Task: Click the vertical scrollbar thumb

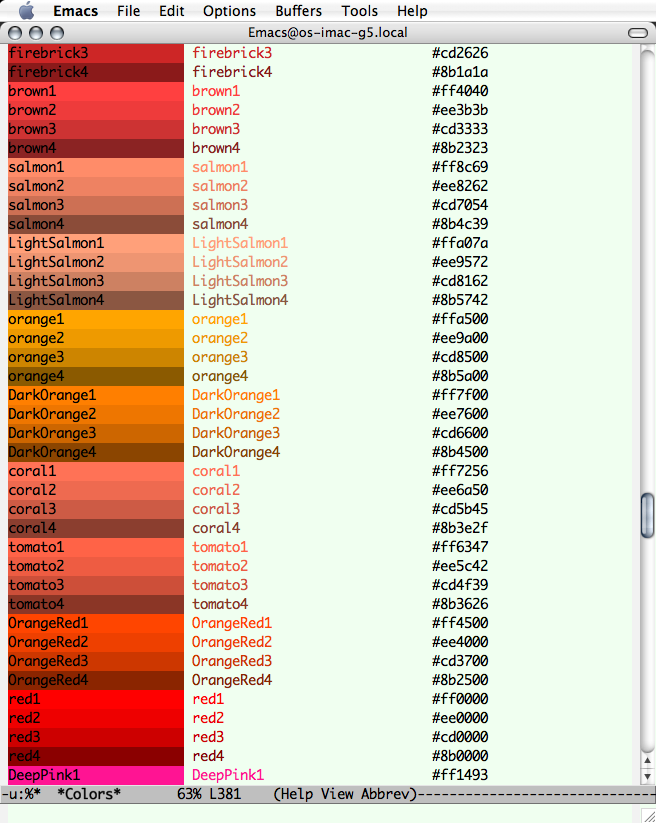Action: (x=648, y=515)
